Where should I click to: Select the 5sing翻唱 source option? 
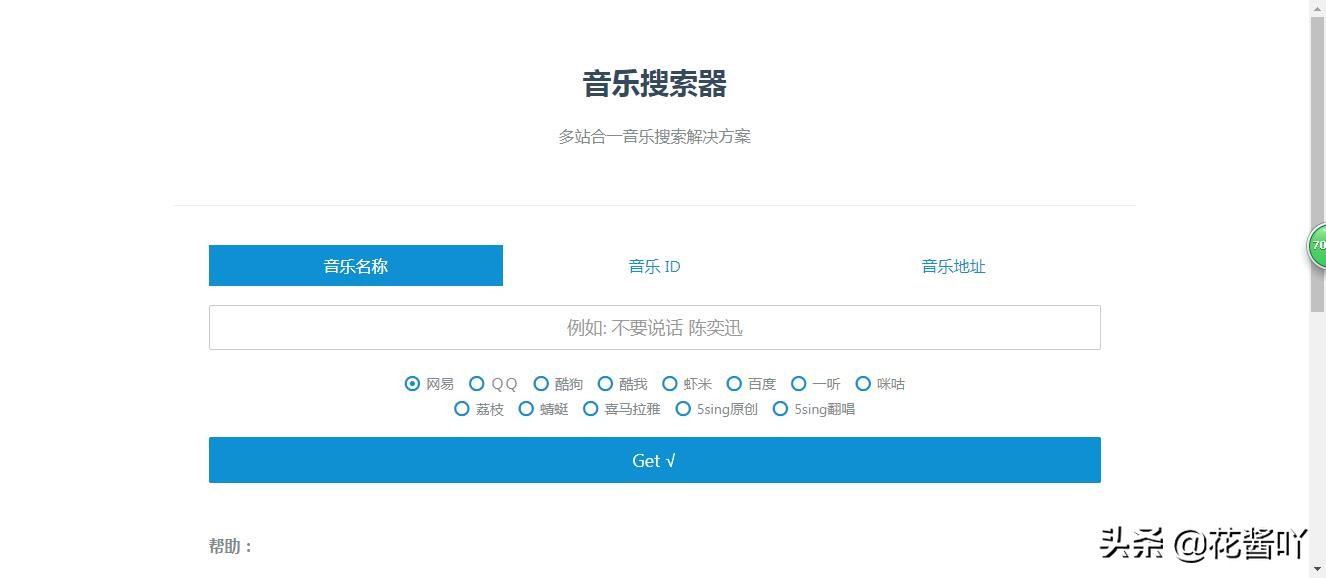(x=780, y=408)
